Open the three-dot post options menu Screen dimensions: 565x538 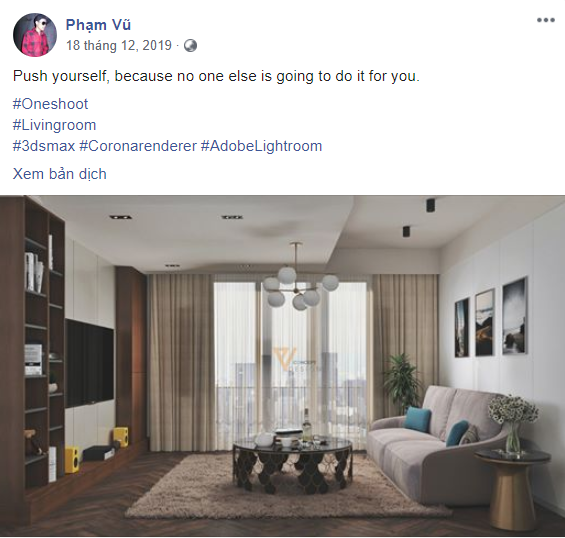pyautogui.click(x=546, y=20)
